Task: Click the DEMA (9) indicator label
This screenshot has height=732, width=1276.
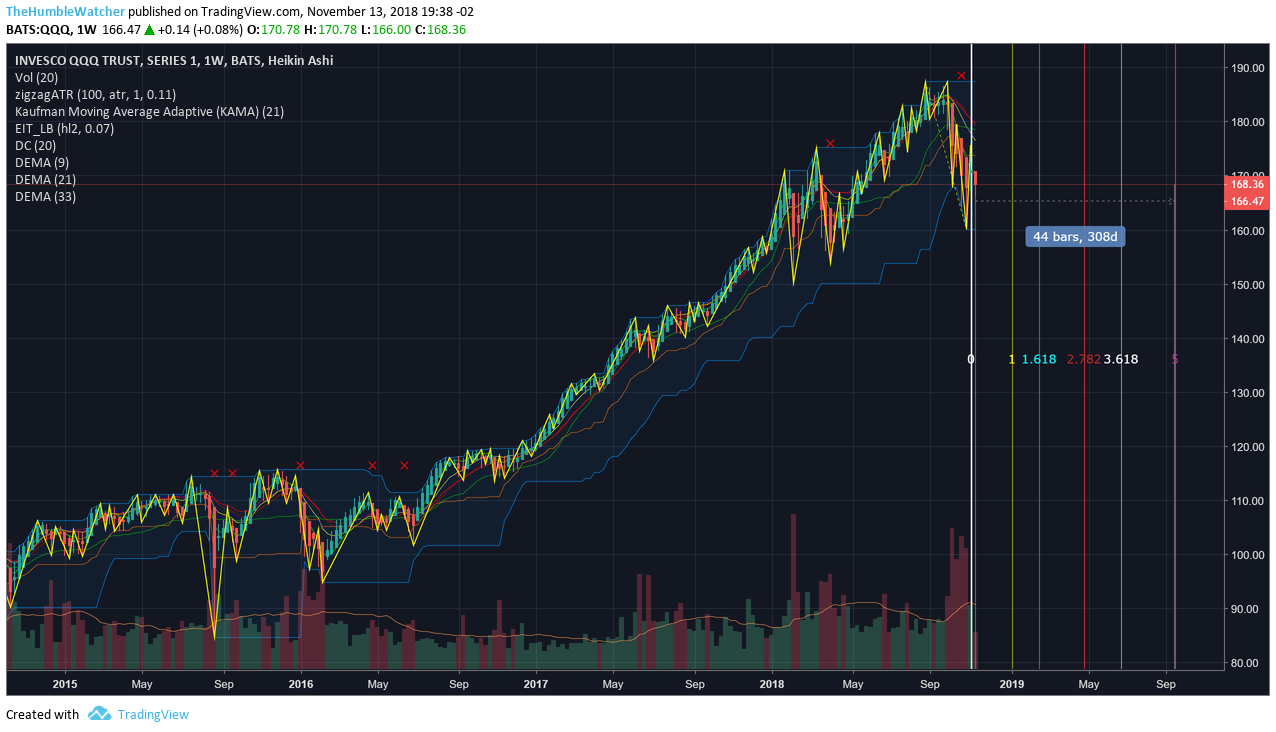Action: (x=42, y=162)
